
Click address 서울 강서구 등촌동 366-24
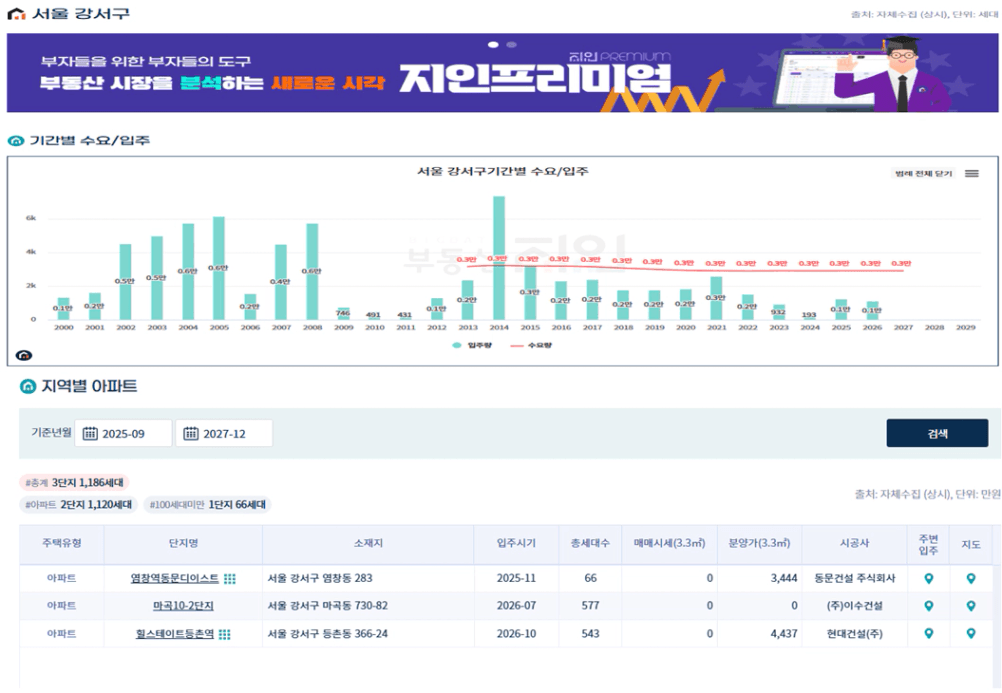(327, 634)
